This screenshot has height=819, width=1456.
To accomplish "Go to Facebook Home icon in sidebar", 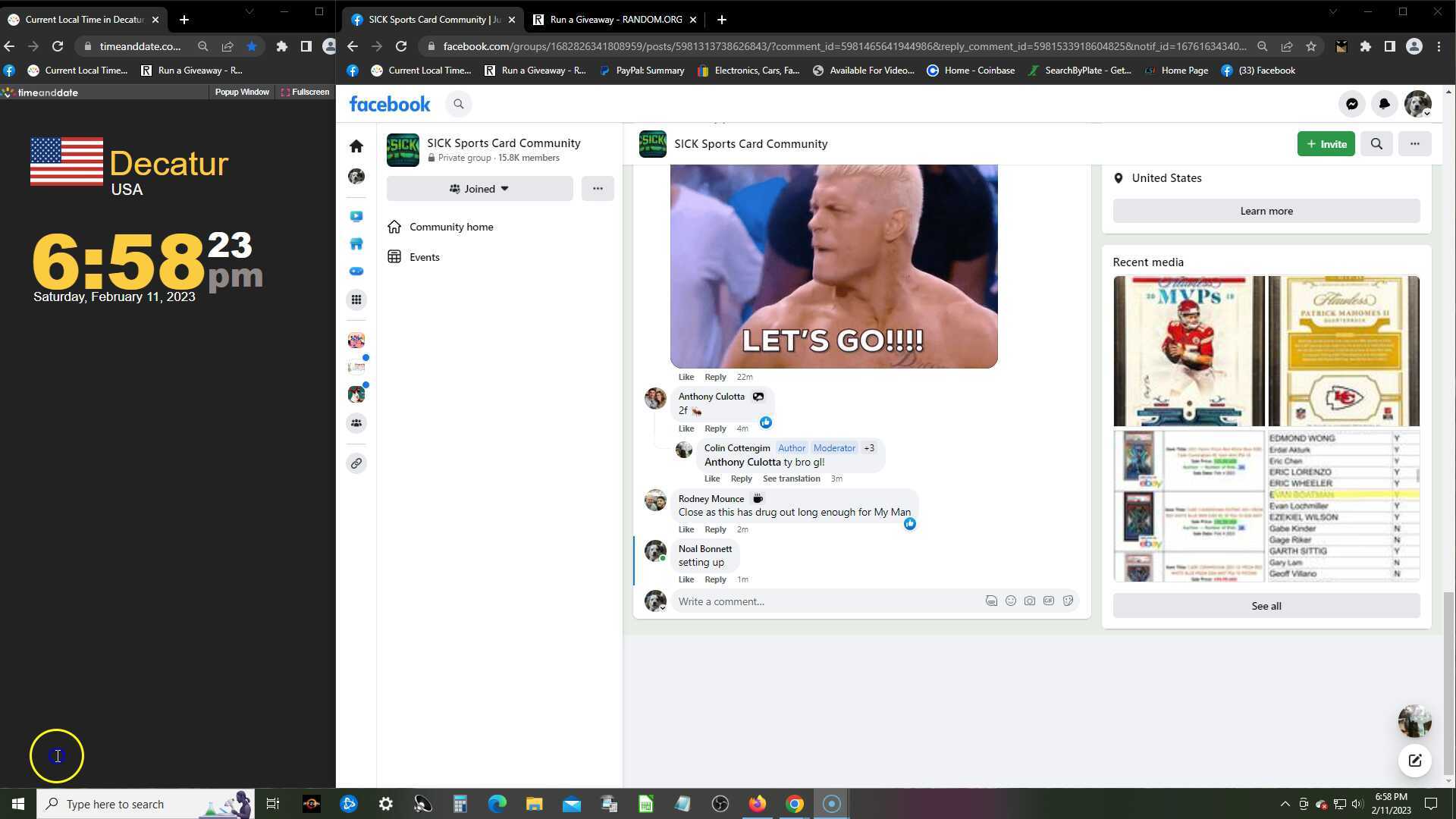I will (356, 146).
